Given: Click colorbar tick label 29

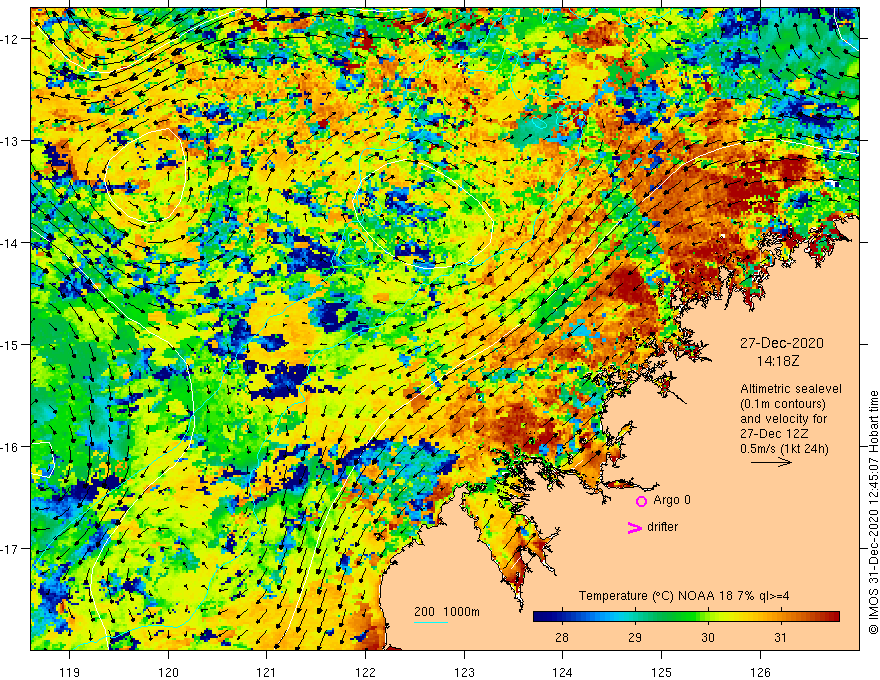Looking at the screenshot, I should (635, 637).
